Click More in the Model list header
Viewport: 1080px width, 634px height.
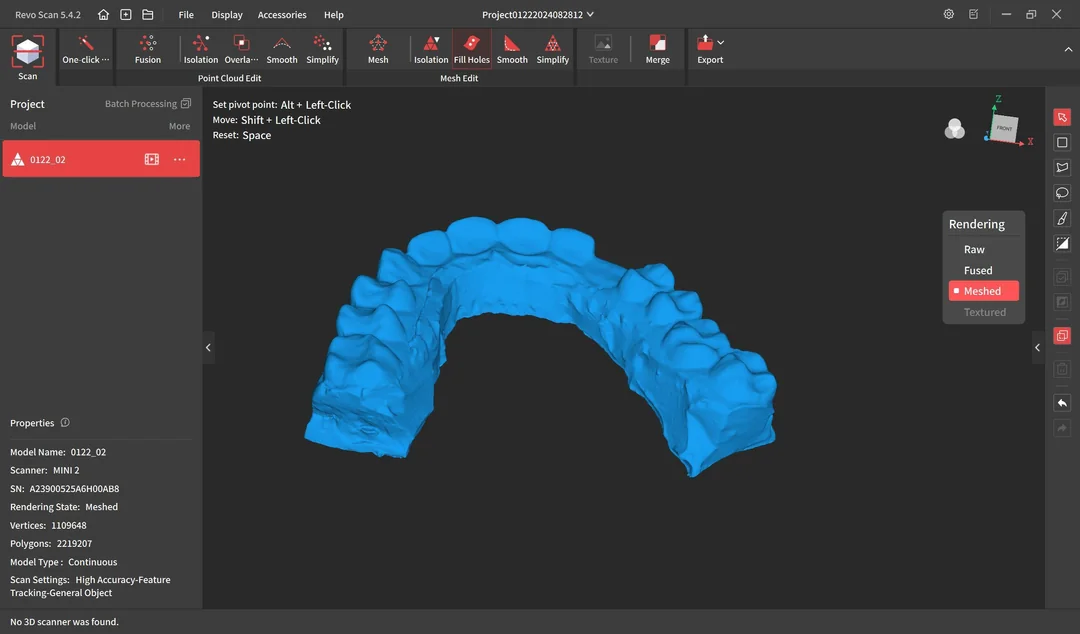(179, 126)
